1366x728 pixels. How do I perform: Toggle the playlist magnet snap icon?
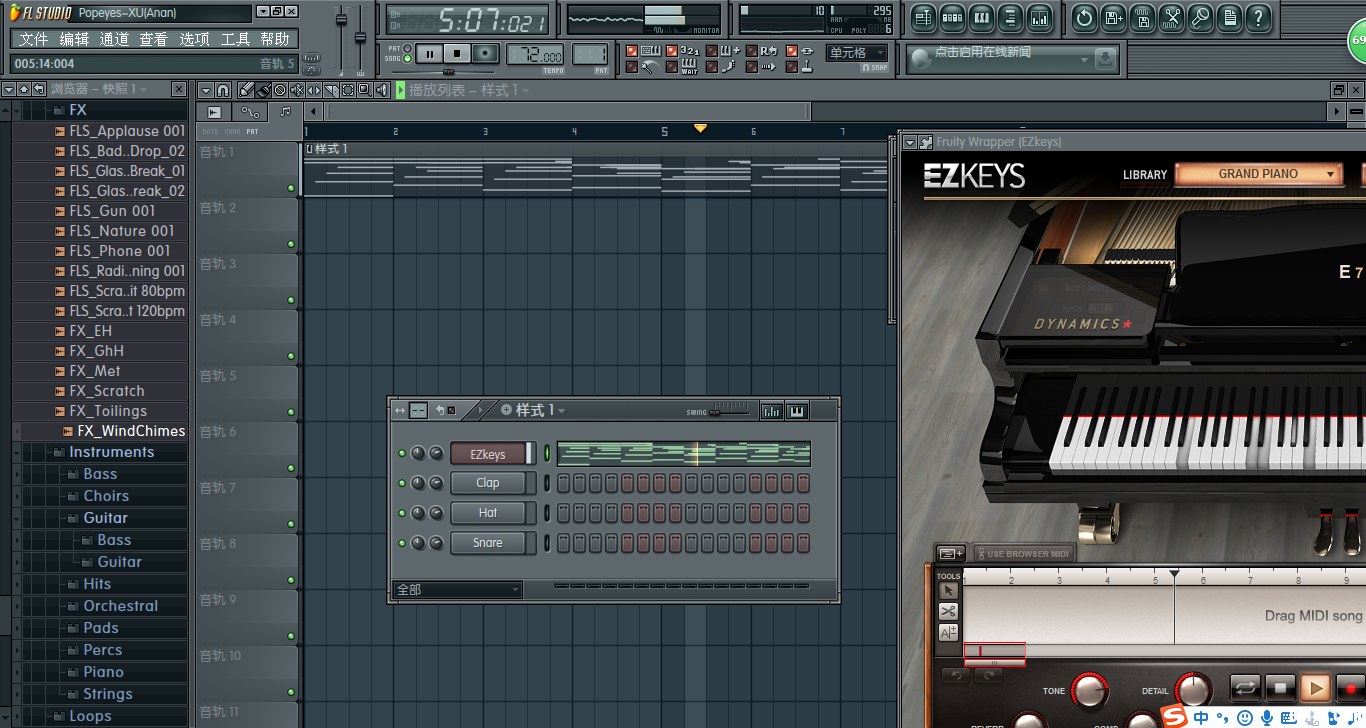[223, 90]
